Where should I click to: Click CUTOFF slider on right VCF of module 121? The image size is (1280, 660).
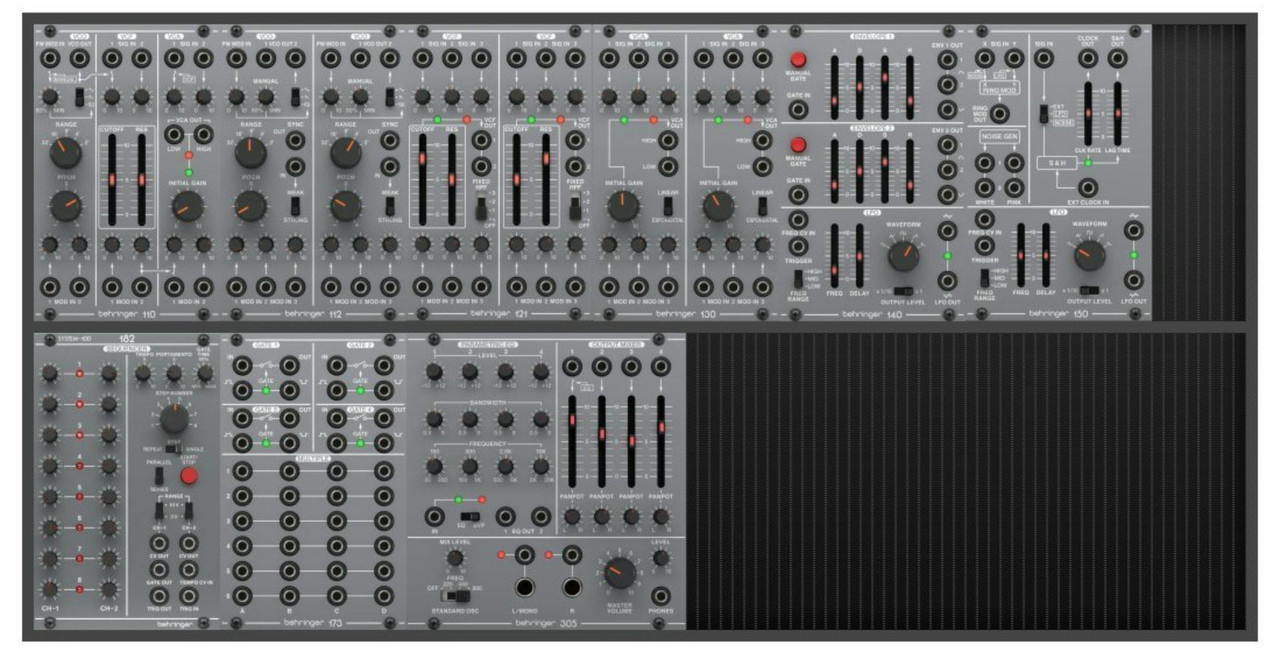[517, 178]
